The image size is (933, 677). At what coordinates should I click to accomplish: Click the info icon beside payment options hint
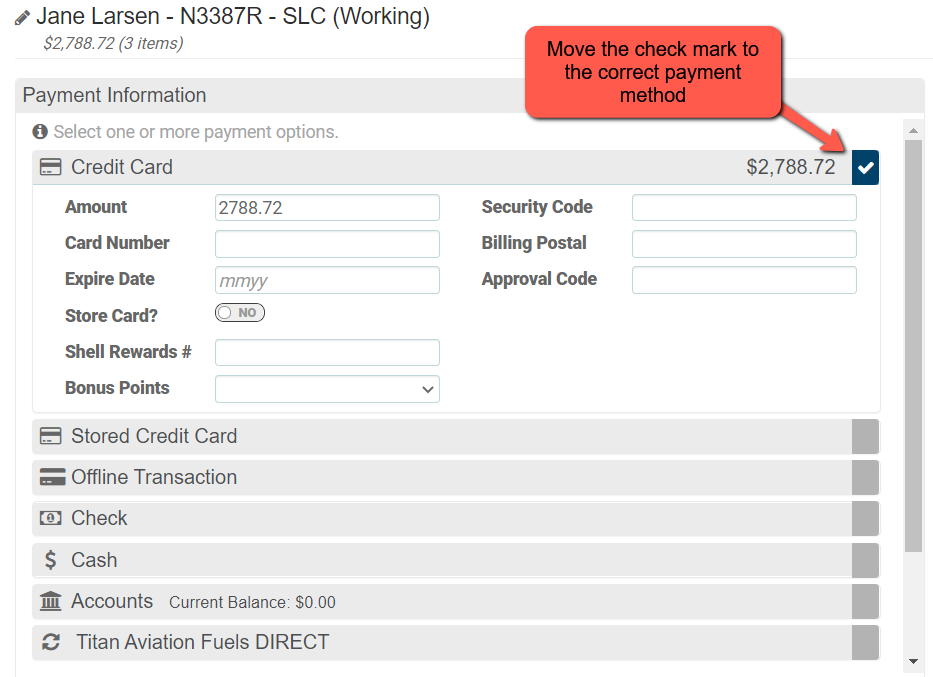coord(40,131)
